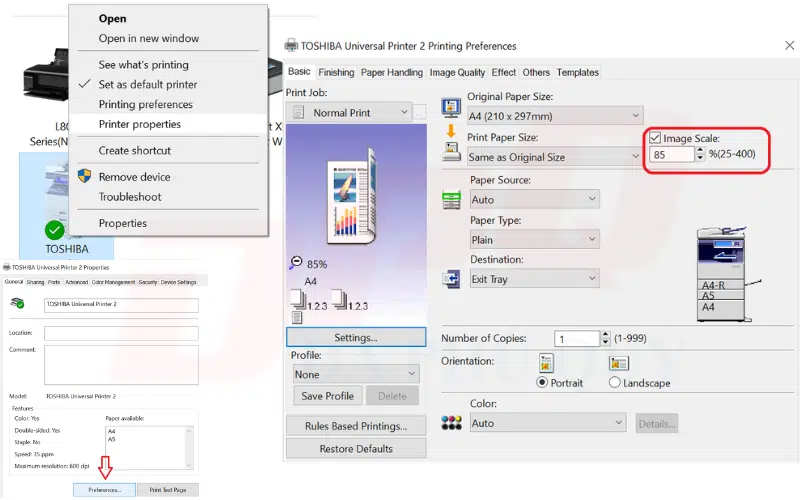The height and width of the screenshot is (500, 800).
Task: Click the Comment box in Properties window
Action: (121, 365)
